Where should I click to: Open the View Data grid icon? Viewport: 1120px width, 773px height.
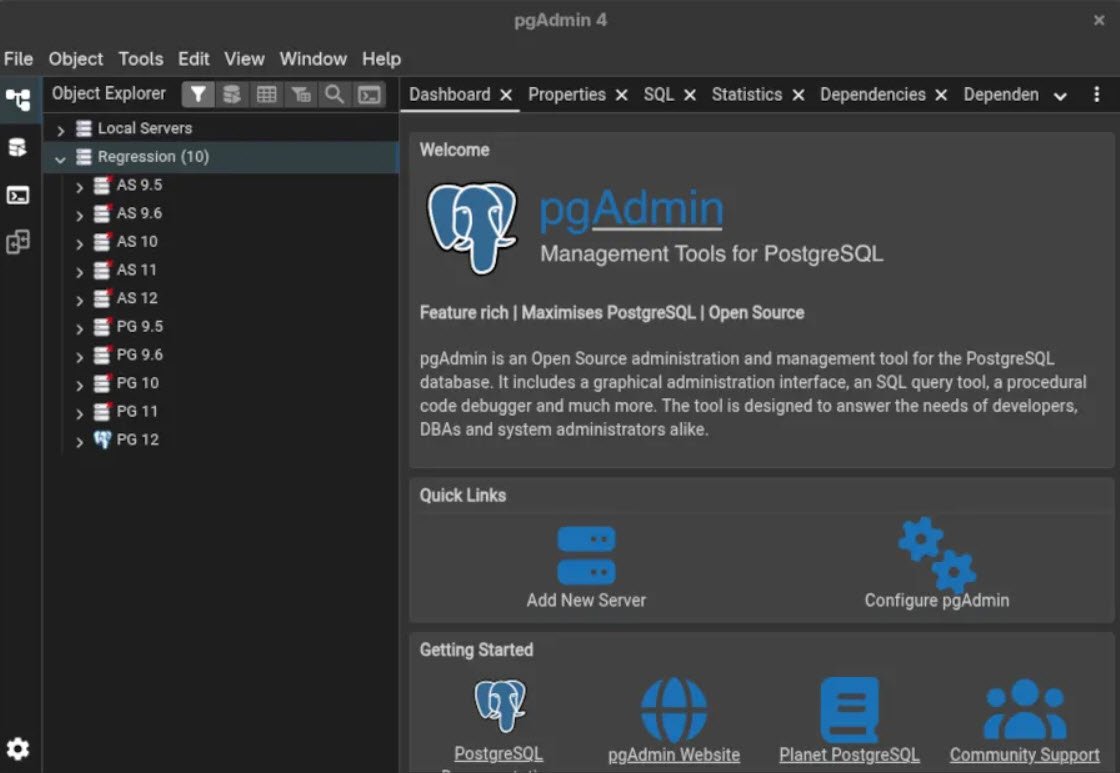266,93
